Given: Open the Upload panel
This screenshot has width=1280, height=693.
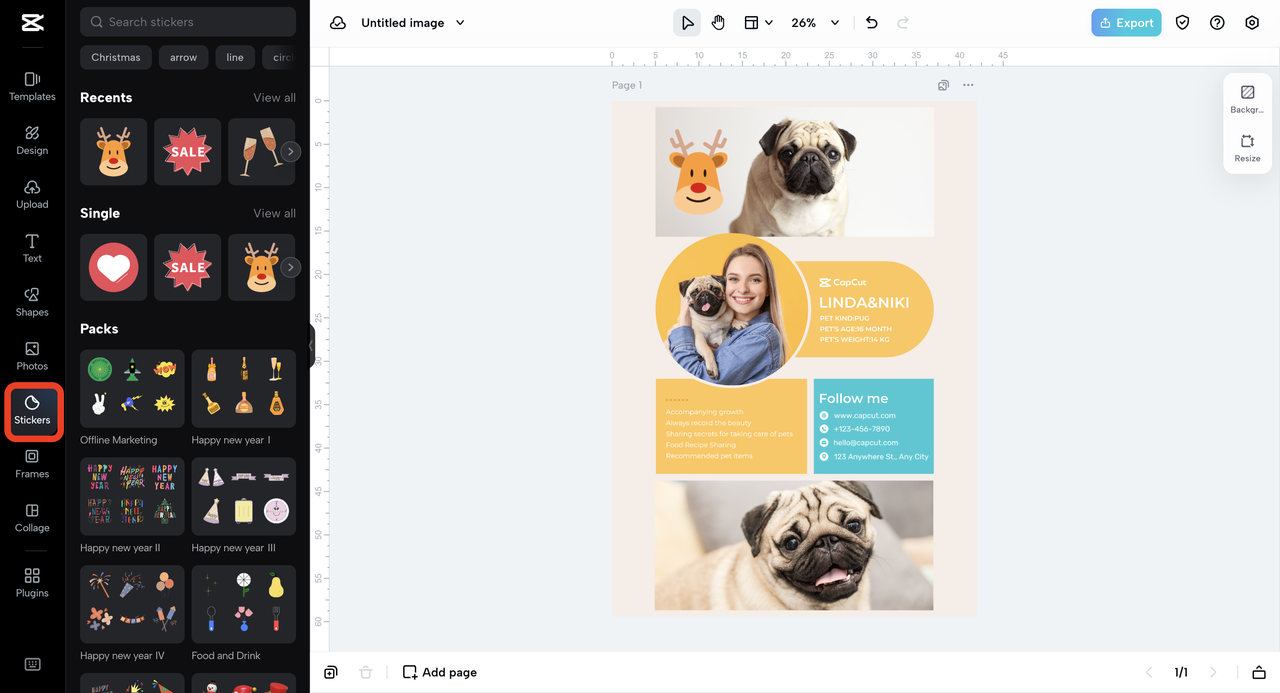Looking at the screenshot, I should coord(32,194).
